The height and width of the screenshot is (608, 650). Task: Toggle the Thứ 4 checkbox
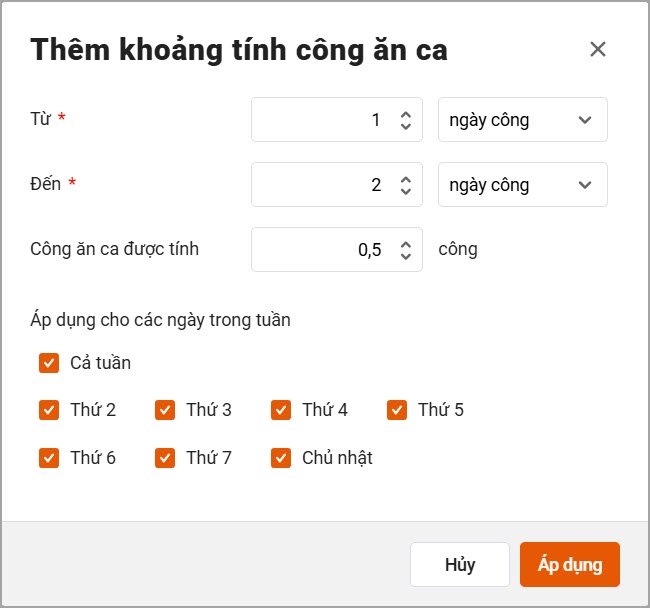coord(281,410)
